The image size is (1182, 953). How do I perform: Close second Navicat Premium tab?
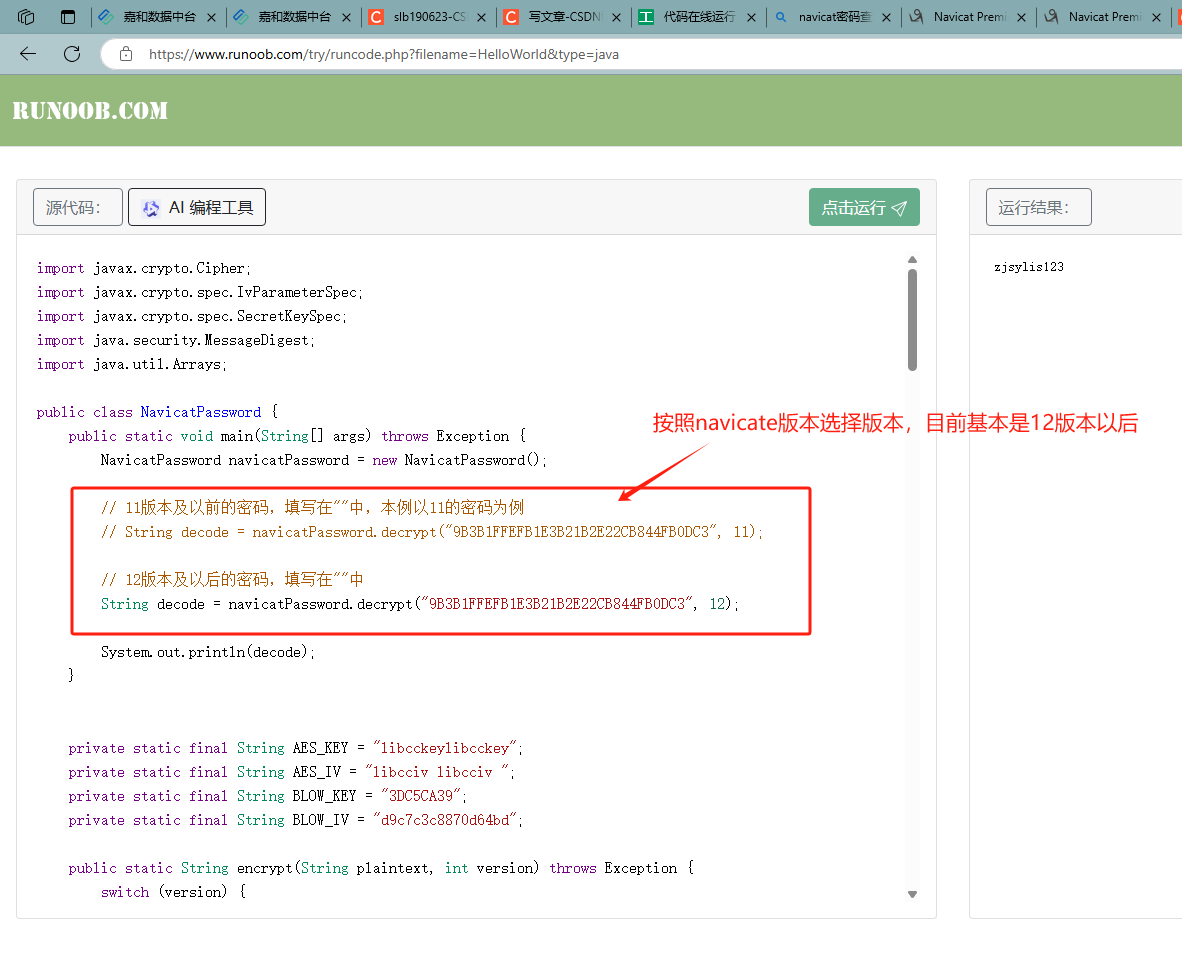click(x=1156, y=17)
